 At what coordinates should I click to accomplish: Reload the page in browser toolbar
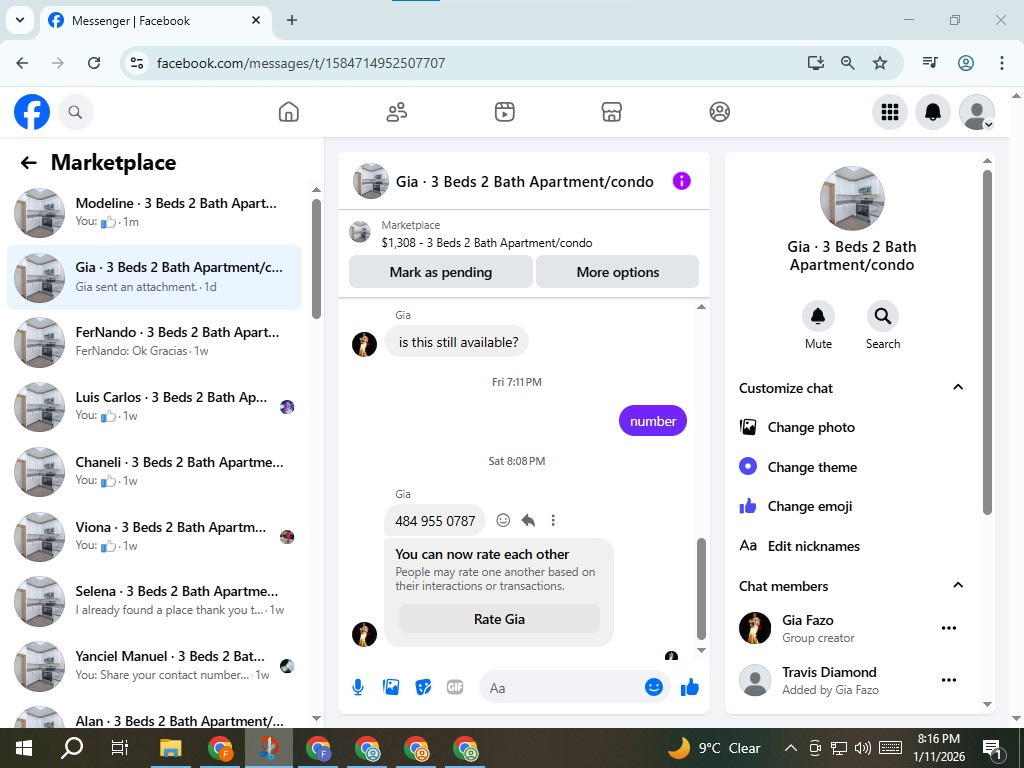(x=94, y=63)
